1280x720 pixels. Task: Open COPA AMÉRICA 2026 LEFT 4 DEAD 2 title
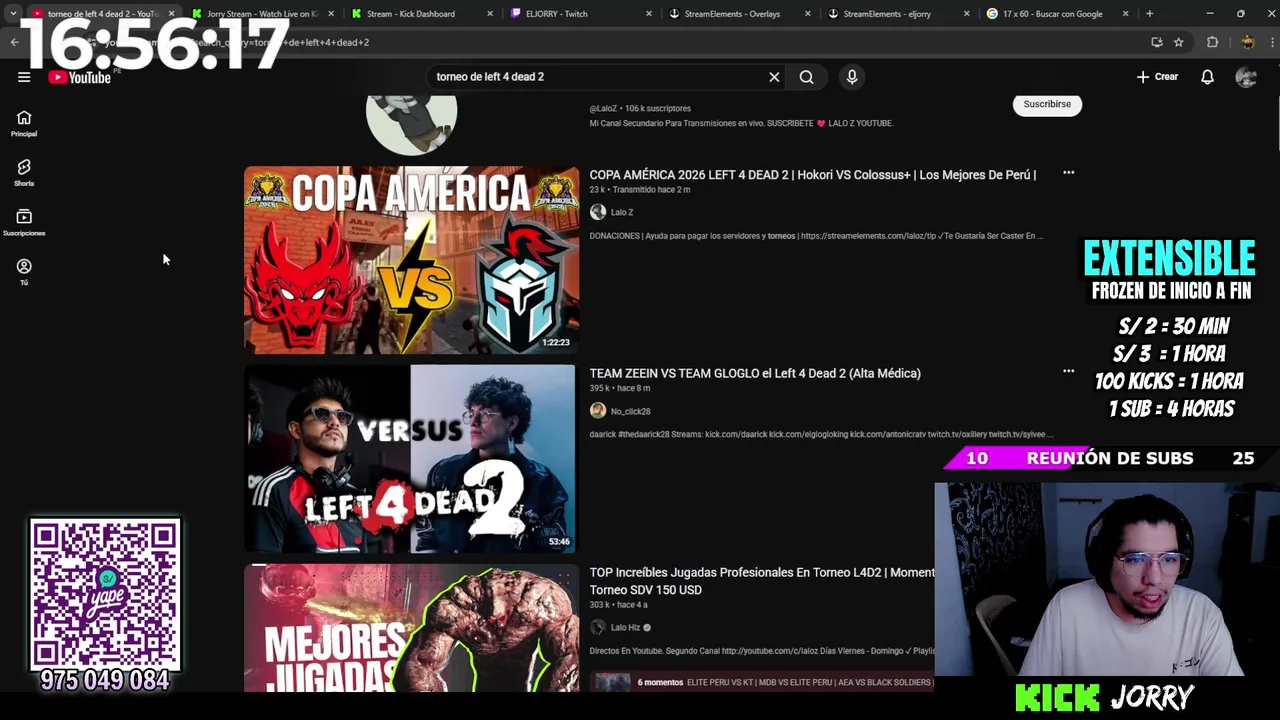(812, 175)
